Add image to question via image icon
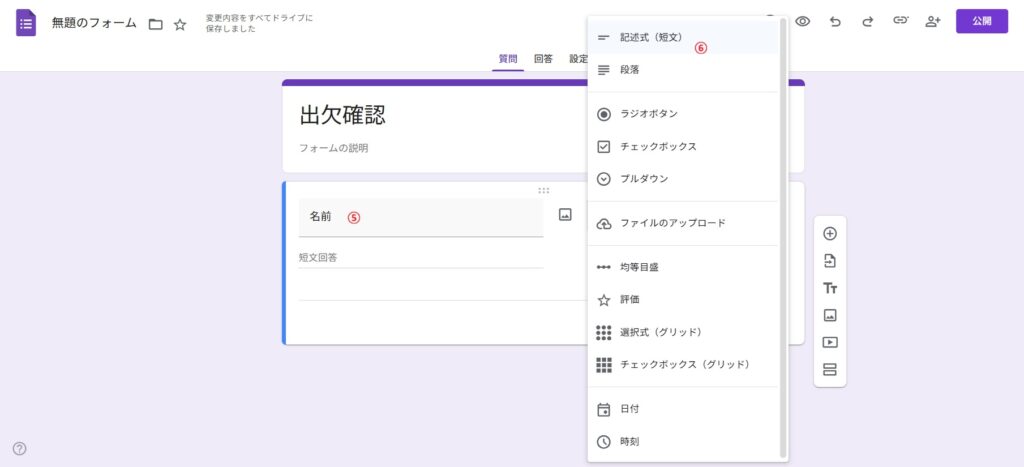This screenshot has width=1024, height=467. [565, 214]
